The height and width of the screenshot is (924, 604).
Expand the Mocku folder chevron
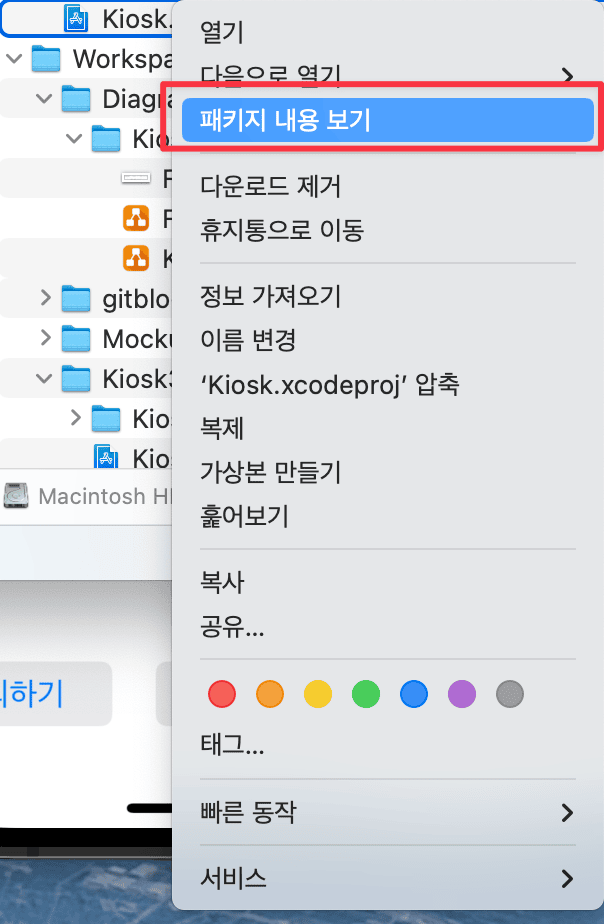(x=46, y=338)
